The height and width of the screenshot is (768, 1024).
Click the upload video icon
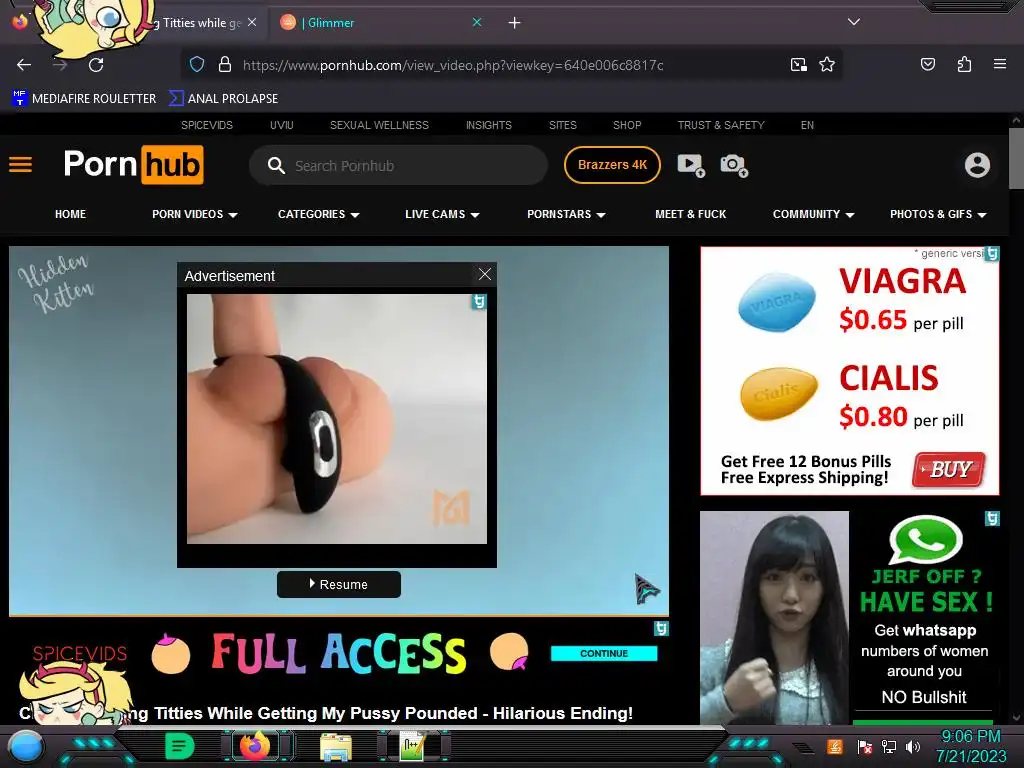(691, 165)
